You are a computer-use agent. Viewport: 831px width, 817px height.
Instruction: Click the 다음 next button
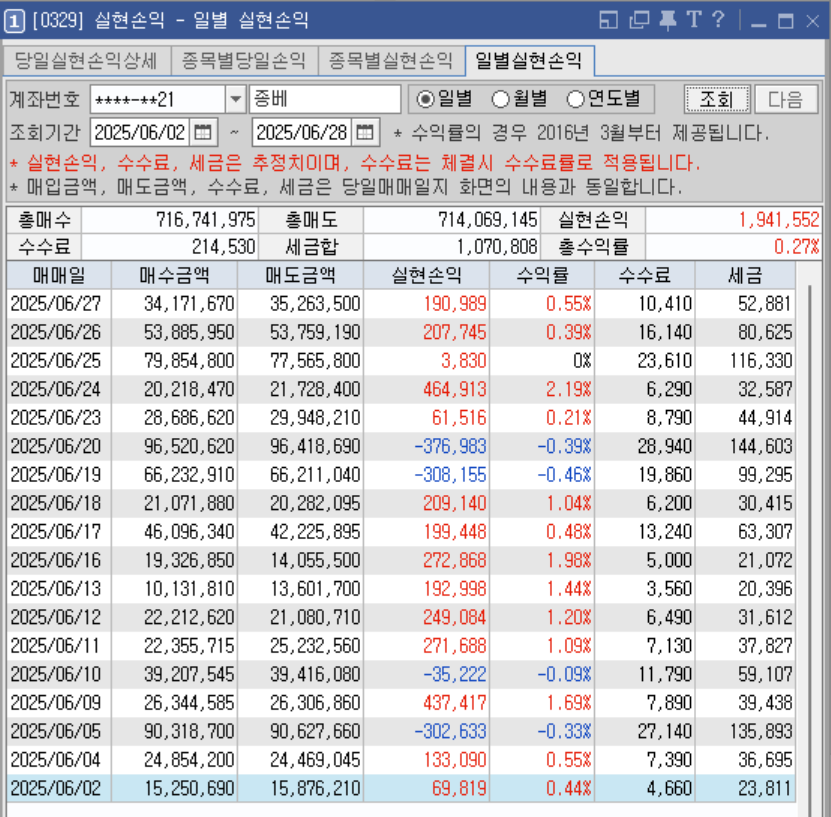[785, 99]
